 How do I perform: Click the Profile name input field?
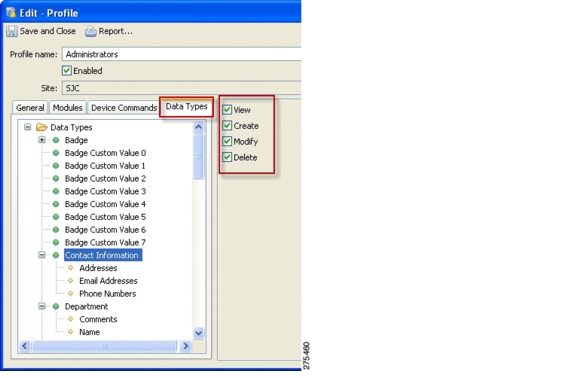182,54
